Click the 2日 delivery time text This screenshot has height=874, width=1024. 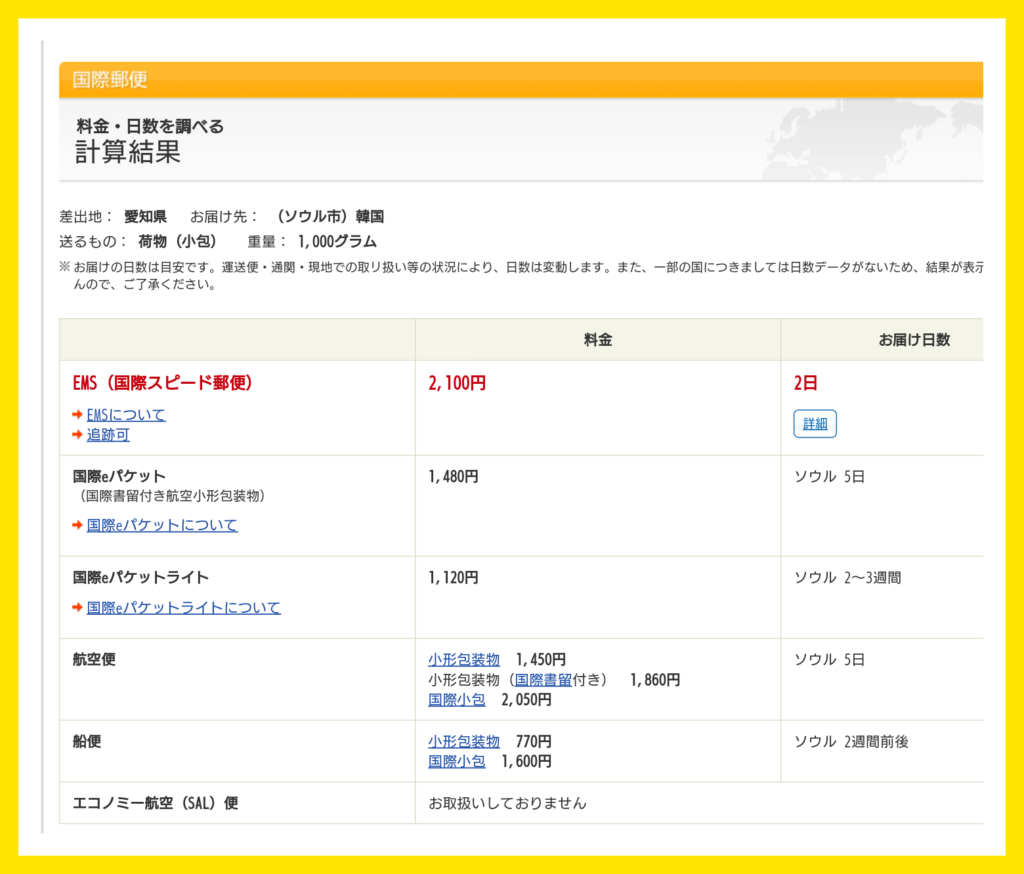805,383
